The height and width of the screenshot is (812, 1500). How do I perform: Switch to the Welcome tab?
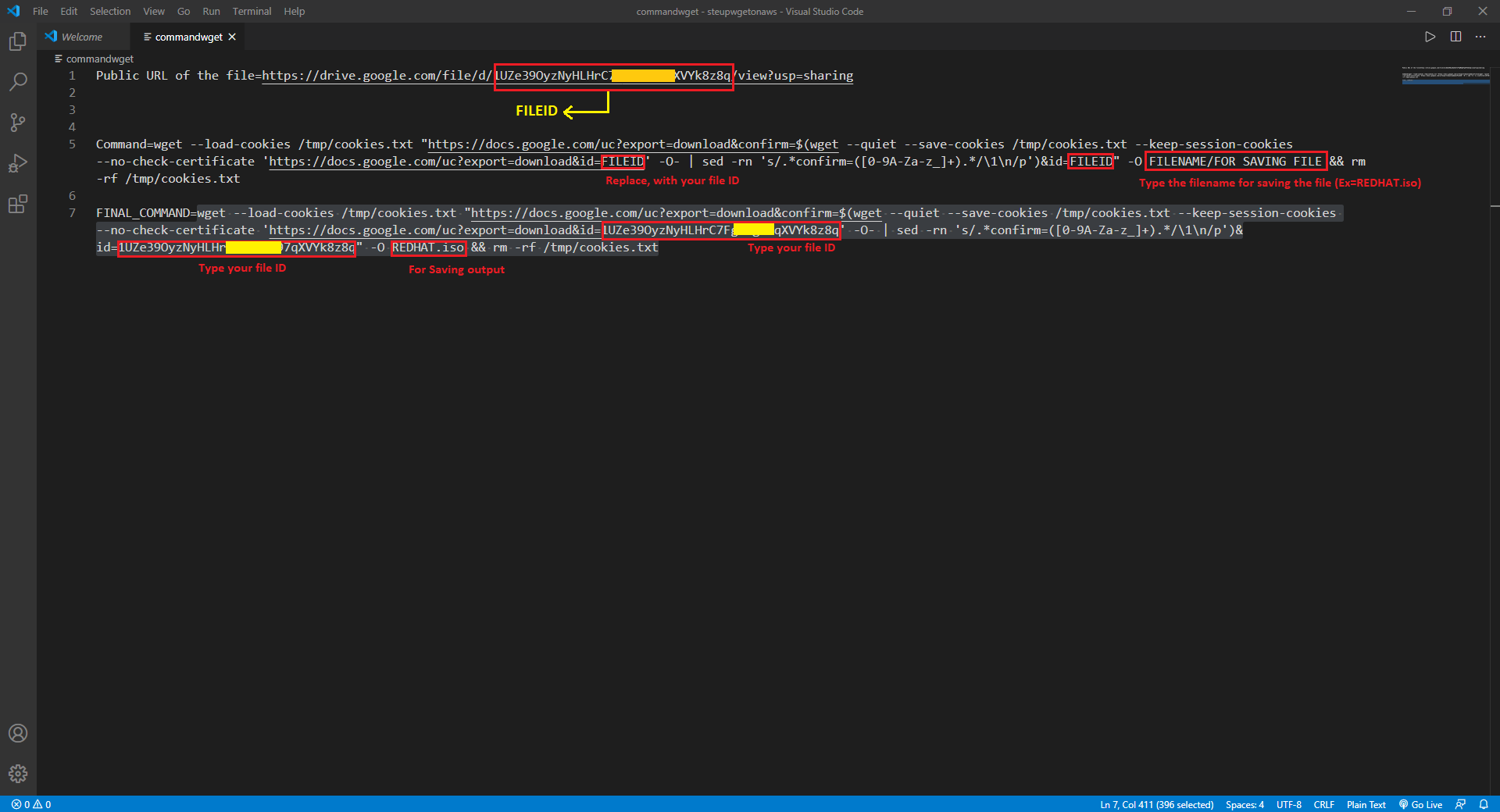[82, 37]
